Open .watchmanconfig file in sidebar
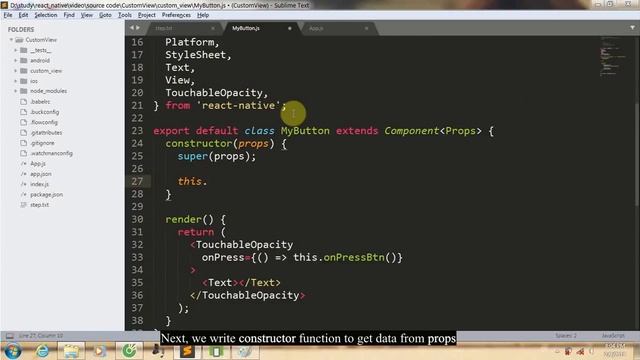 pyautogui.click(x=51, y=153)
